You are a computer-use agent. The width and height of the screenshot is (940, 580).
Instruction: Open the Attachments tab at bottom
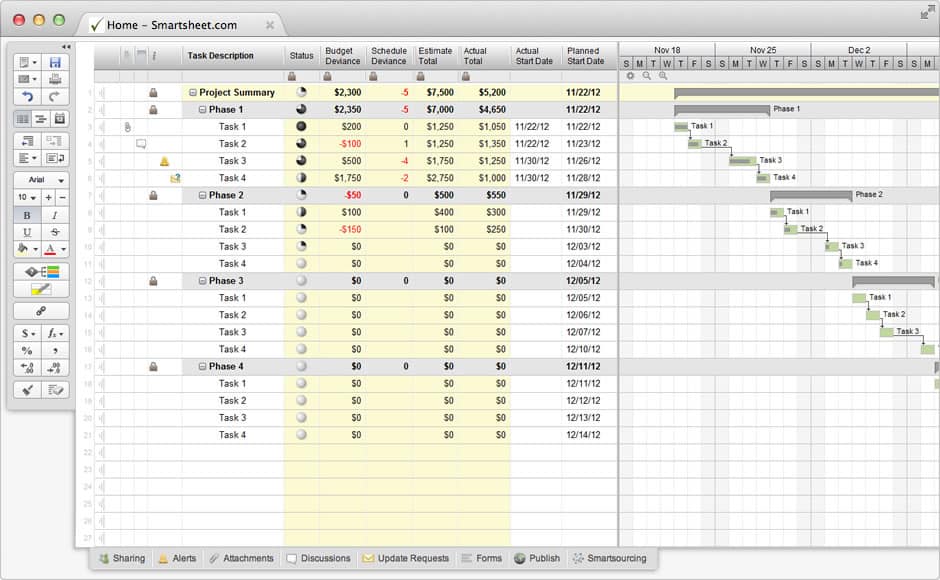pyautogui.click(x=240, y=558)
